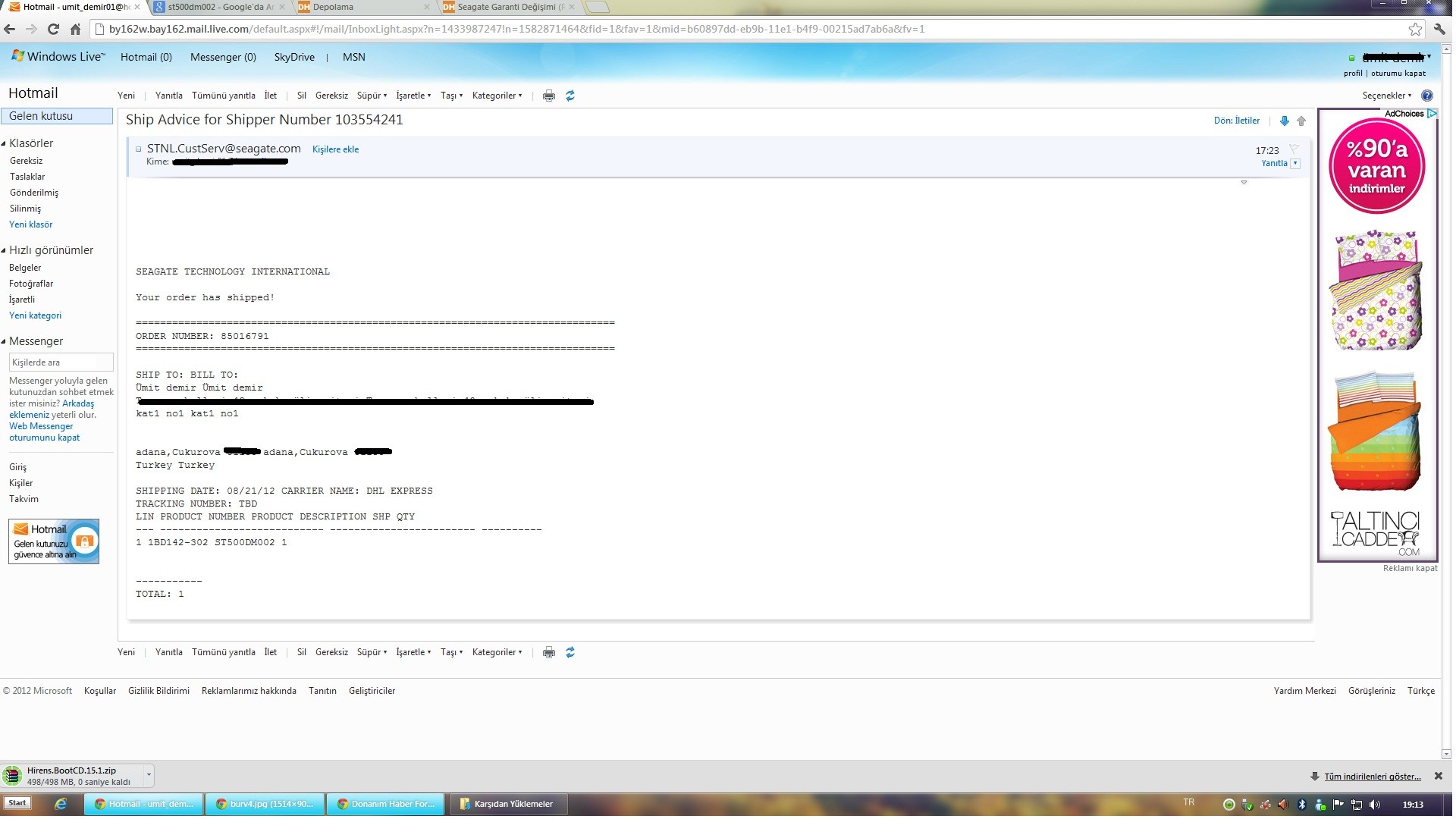
Task: Reload the page in browser
Action: [53, 30]
